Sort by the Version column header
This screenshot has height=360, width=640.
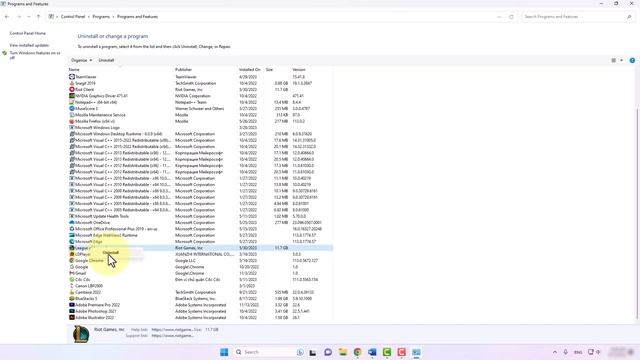[x=299, y=70]
